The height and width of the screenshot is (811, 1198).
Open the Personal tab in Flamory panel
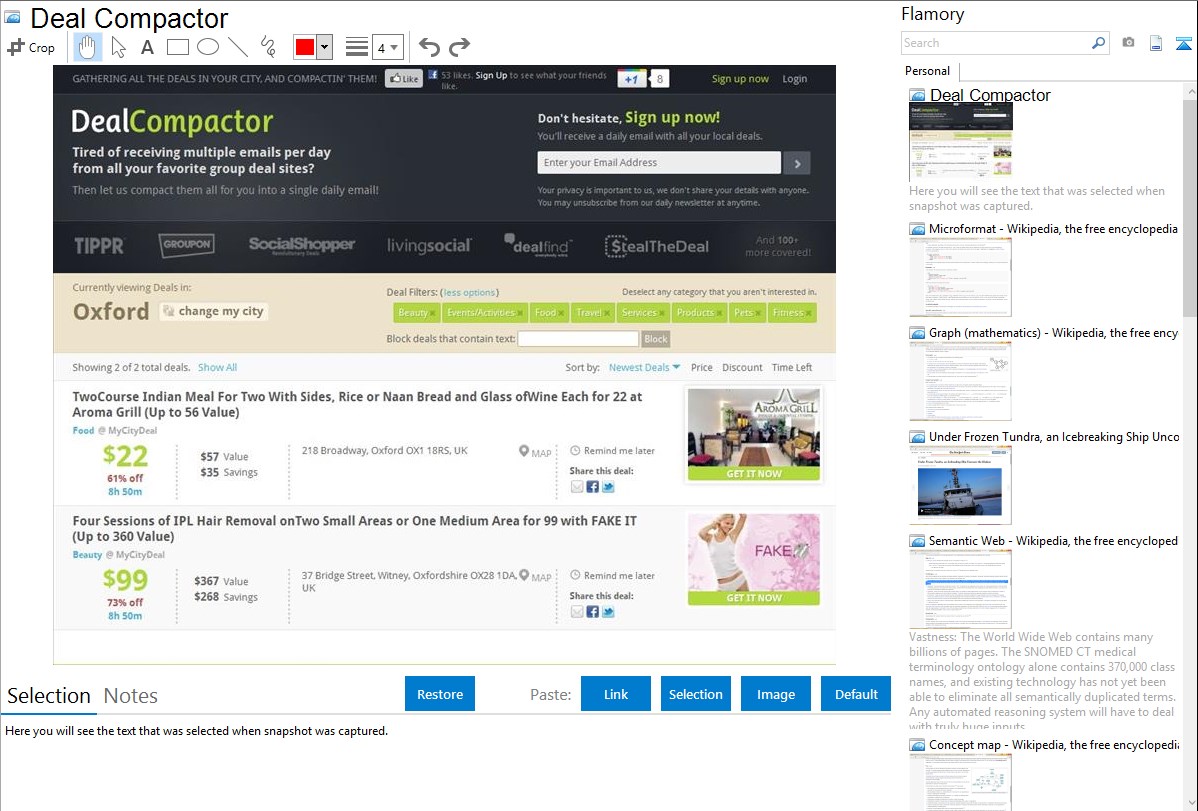pyautogui.click(x=928, y=71)
